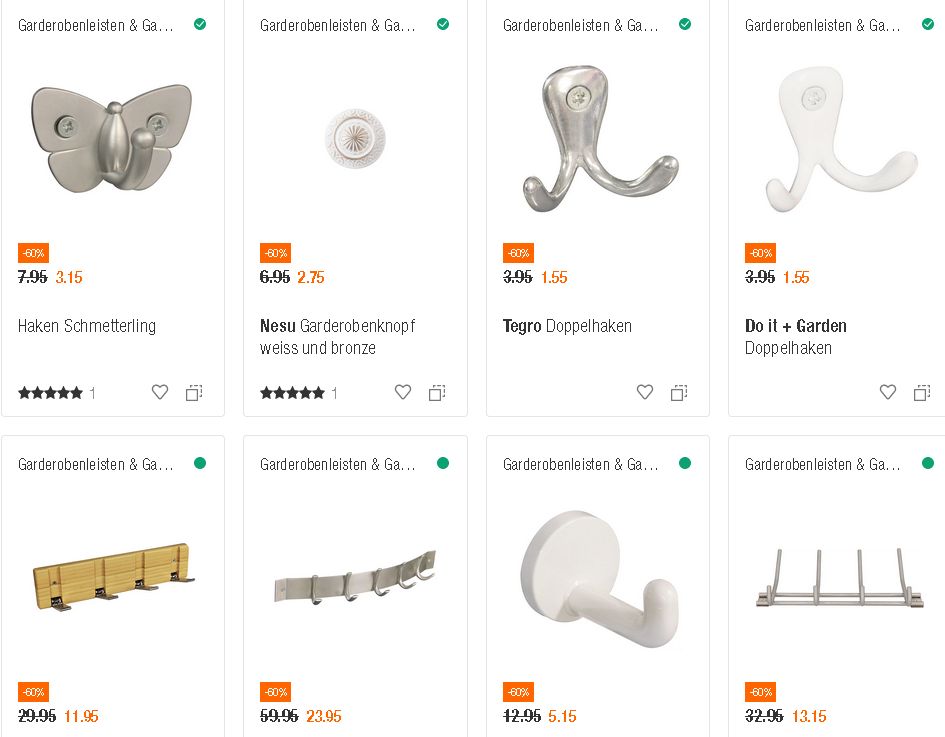Save Do it + Garden Doppelhaken to wishlist
This screenshot has height=737, width=945.
(888, 392)
